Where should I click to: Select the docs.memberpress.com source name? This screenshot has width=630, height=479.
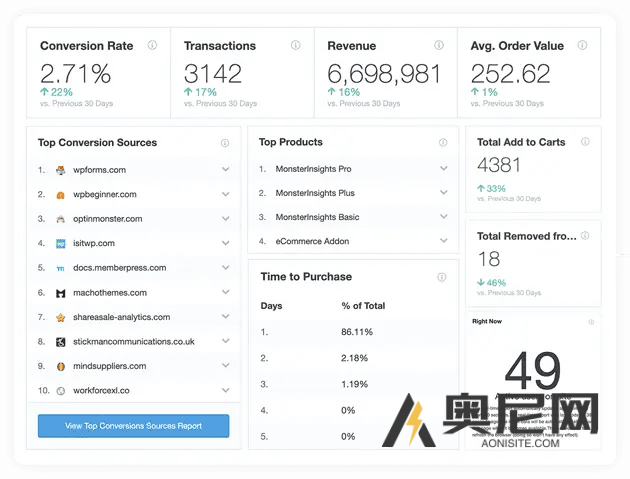pyautogui.click(x=119, y=268)
